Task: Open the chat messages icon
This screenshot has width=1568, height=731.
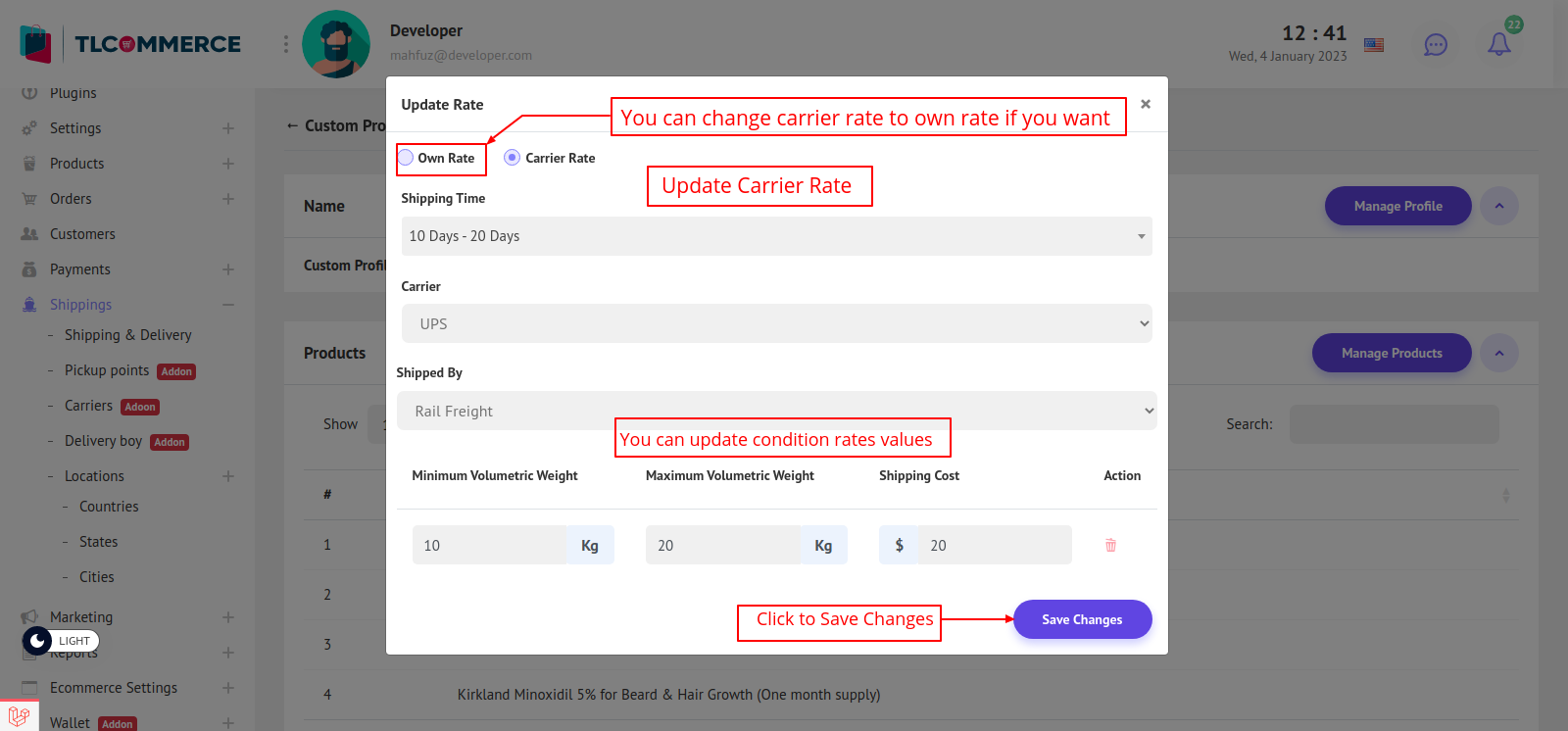Action: point(1435,45)
